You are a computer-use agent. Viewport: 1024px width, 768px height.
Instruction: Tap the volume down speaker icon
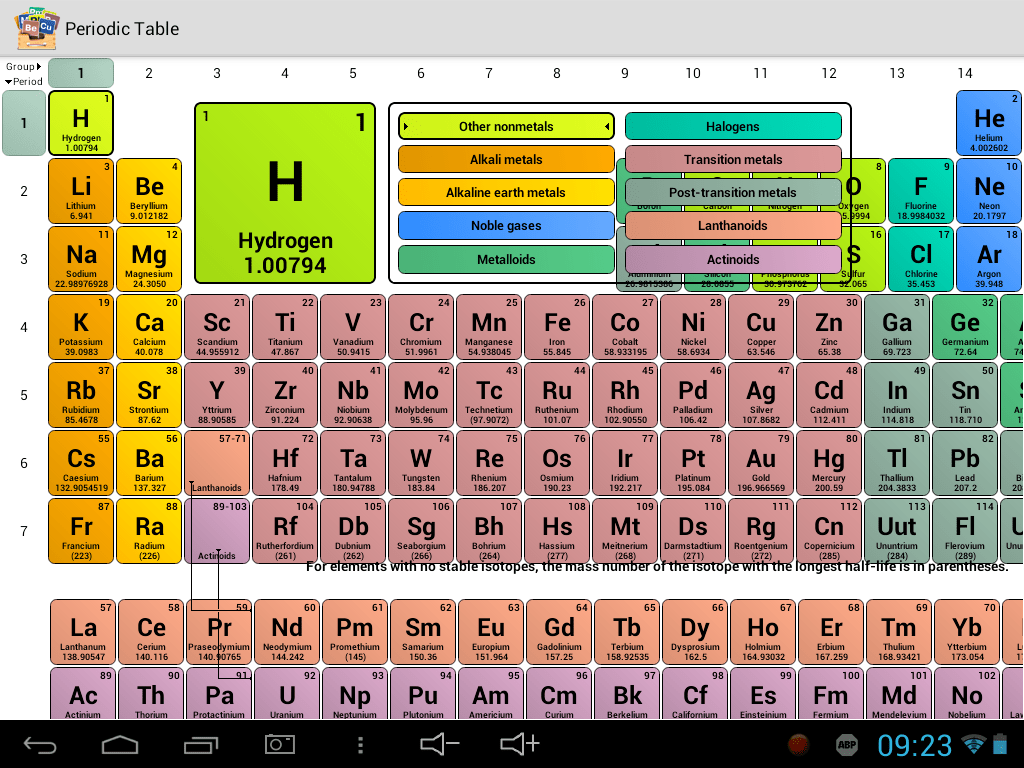(440, 744)
